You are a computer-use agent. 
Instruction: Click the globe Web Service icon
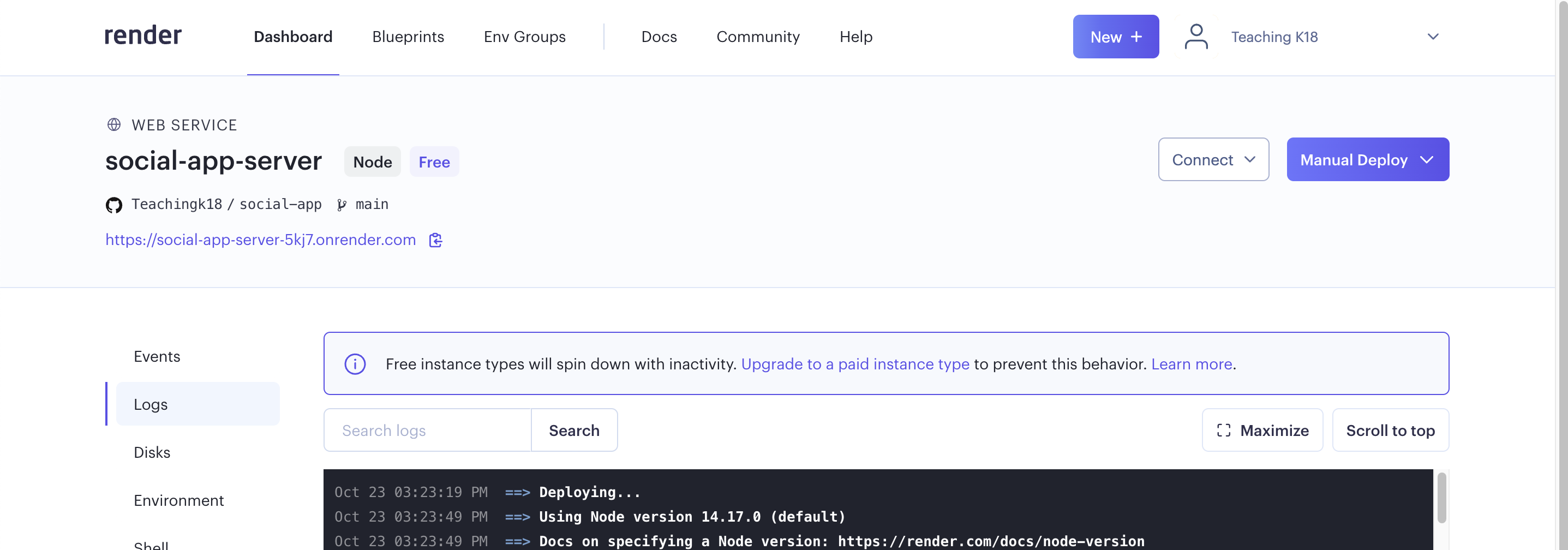point(114,125)
